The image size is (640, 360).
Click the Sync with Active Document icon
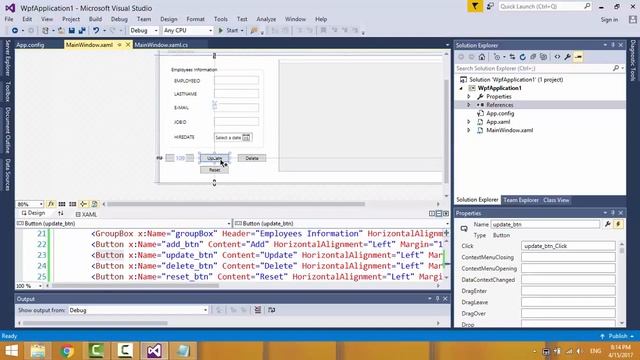coord(512,57)
